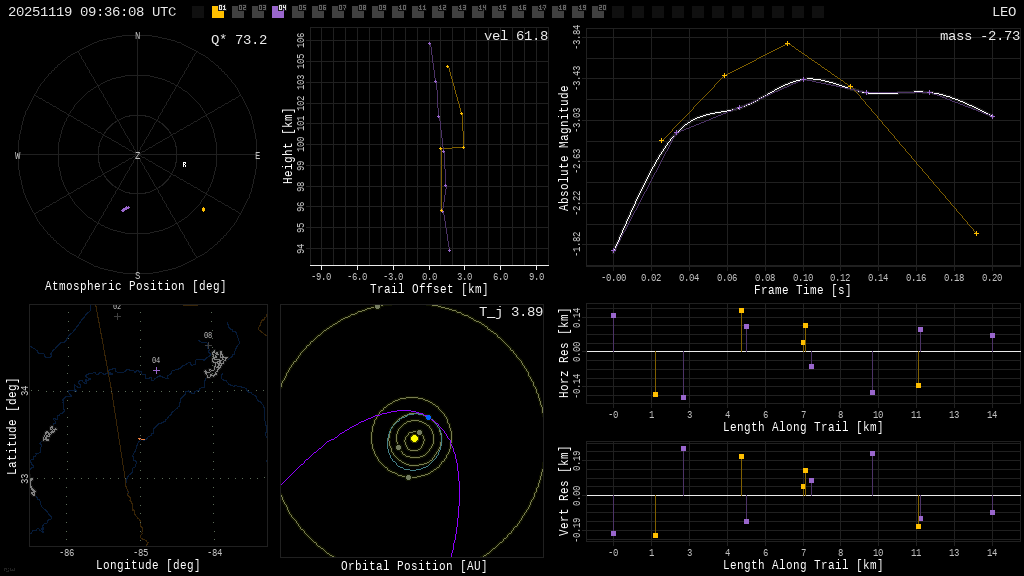Click the blue Earth dot on orbit
Viewport: 1024px width, 576px height.
pos(428,417)
